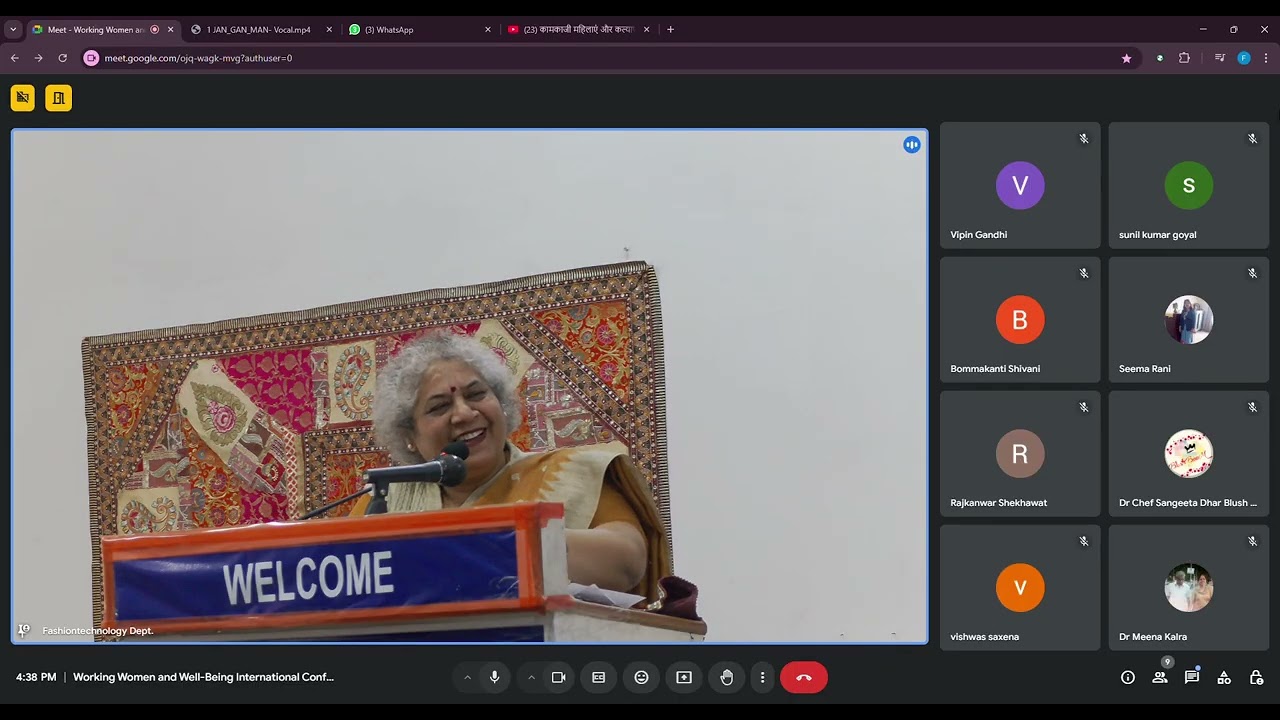Screen dimensions: 1280x720
Task: Open the Activities panel icon
Action: coord(1224,677)
